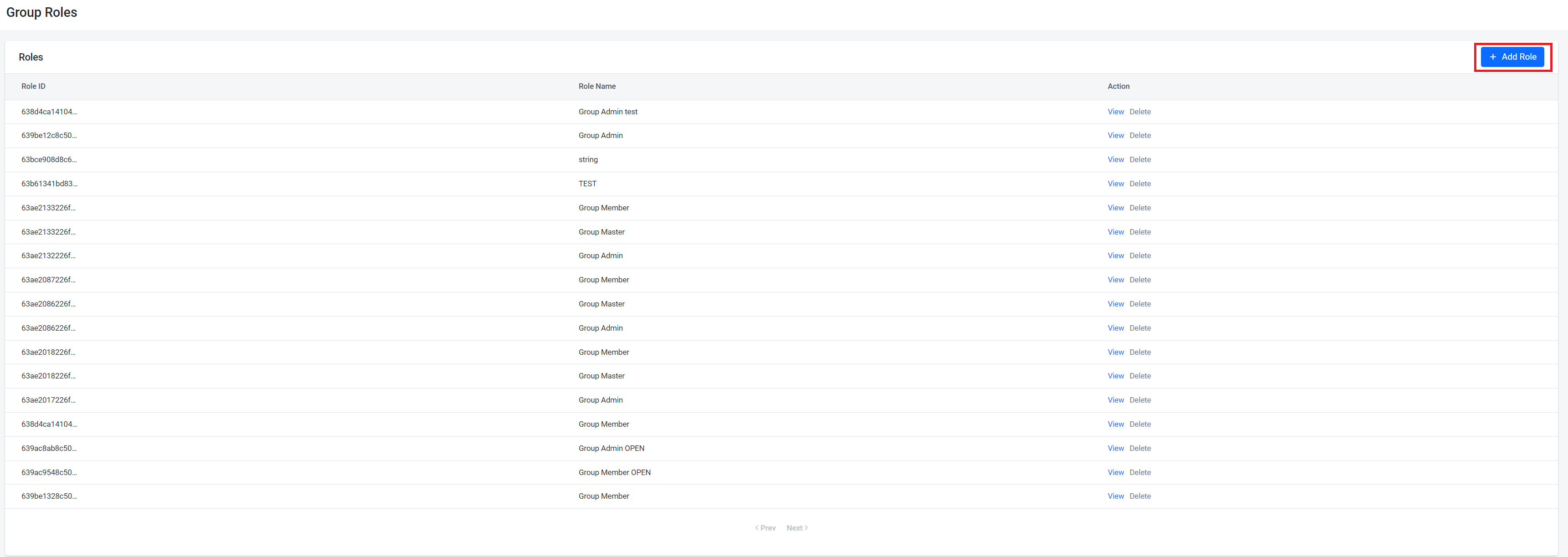Click the Role Name column header
The image size is (1568, 557).
(596, 87)
